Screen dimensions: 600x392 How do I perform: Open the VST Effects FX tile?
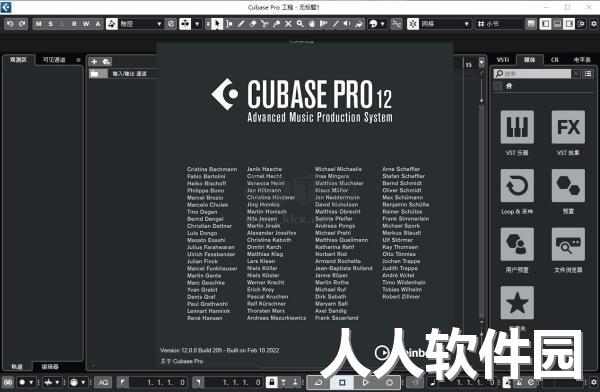tap(568, 127)
